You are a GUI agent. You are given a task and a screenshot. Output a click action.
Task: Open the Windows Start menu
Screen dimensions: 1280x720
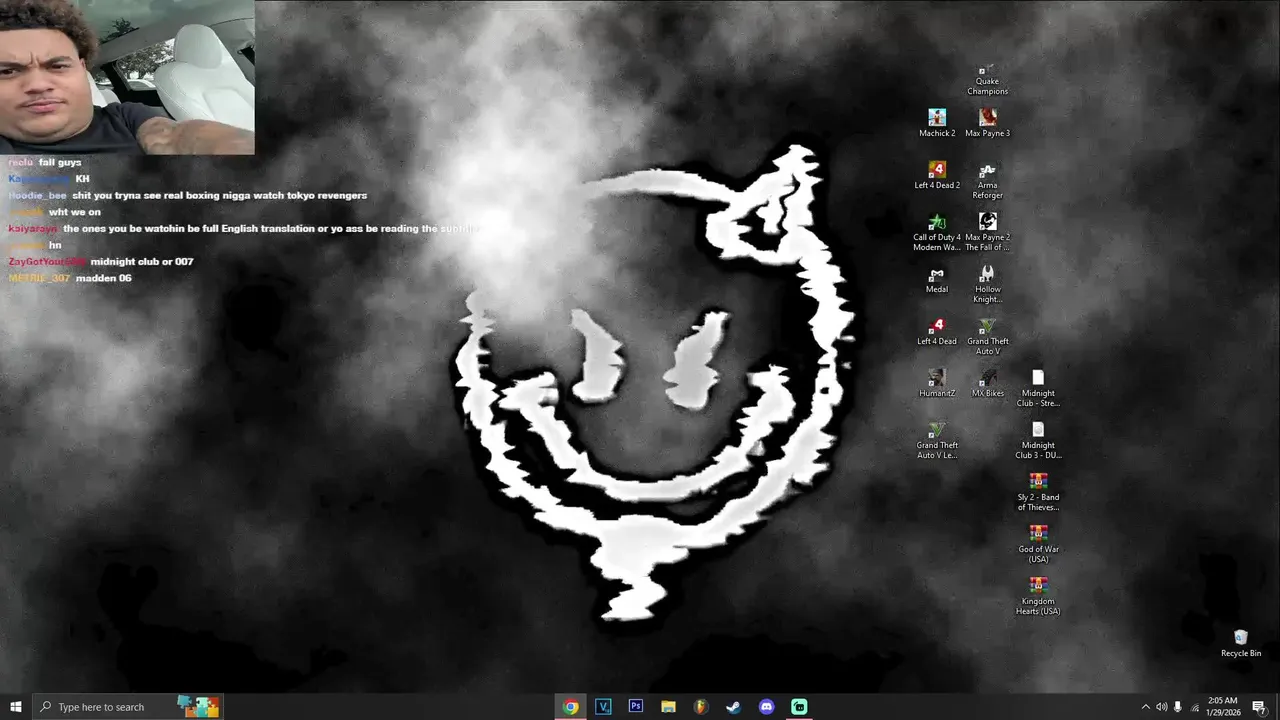click(16, 707)
